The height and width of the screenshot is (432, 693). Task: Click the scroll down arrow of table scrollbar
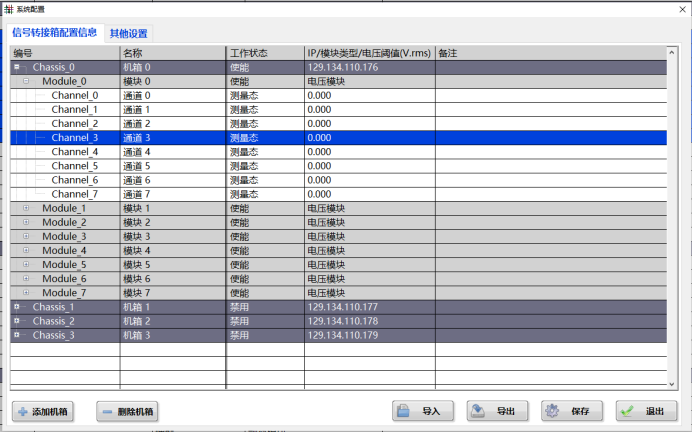(x=671, y=381)
